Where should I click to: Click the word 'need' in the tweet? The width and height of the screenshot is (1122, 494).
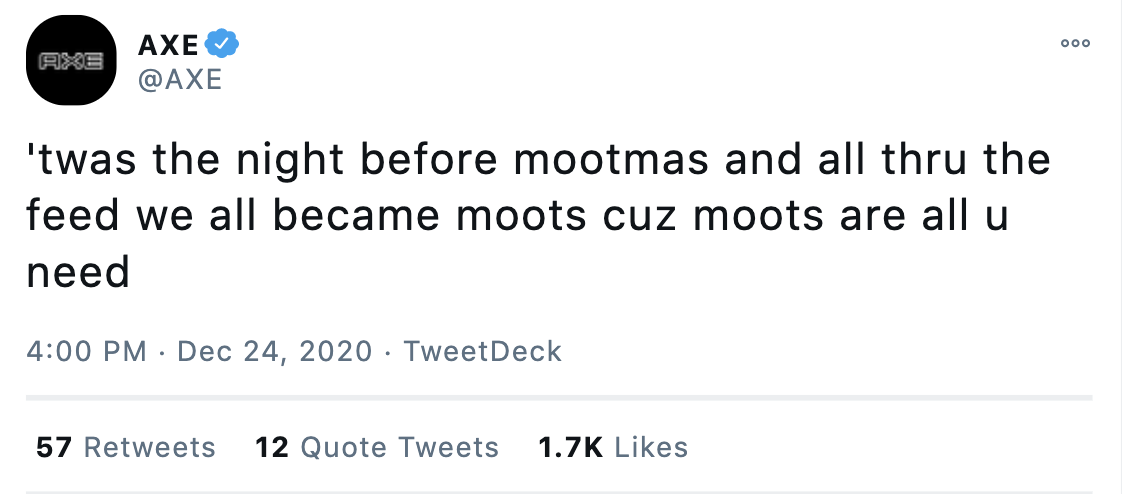coord(78,272)
